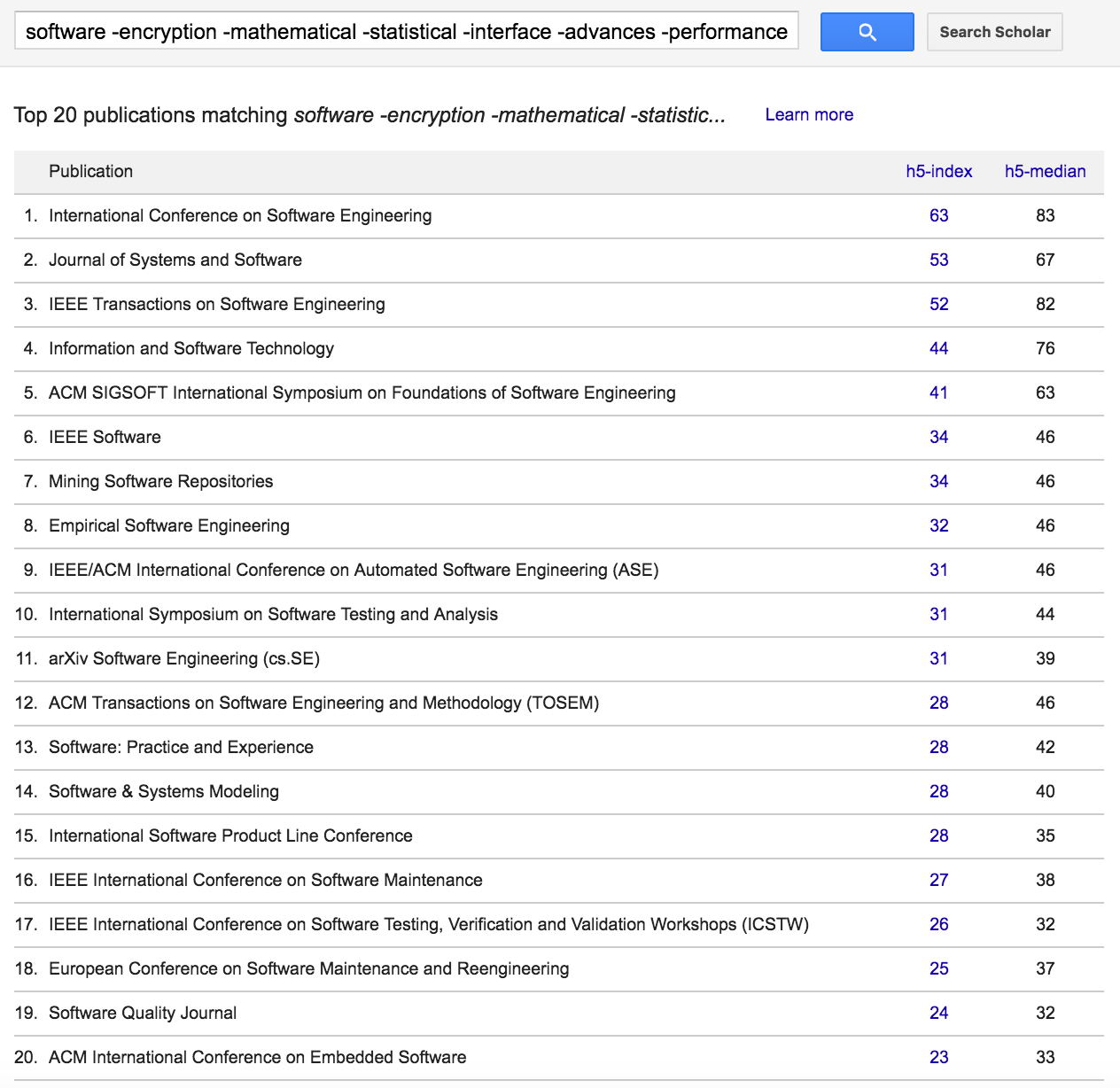The width and height of the screenshot is (1120, 1088).
Task: Open h5-index 31 for Software Testing and Analysis
Action: coord(938,614)
